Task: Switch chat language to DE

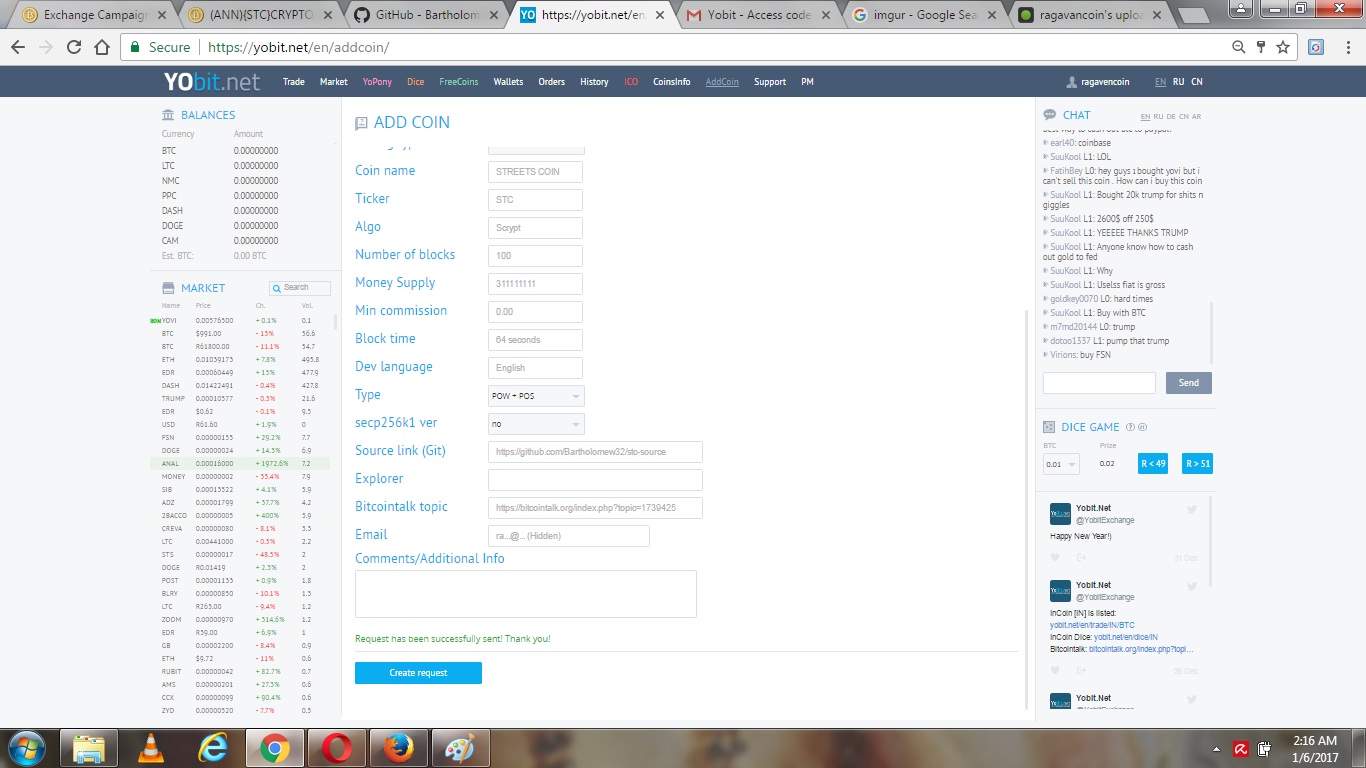Action: pos(1171,117)
